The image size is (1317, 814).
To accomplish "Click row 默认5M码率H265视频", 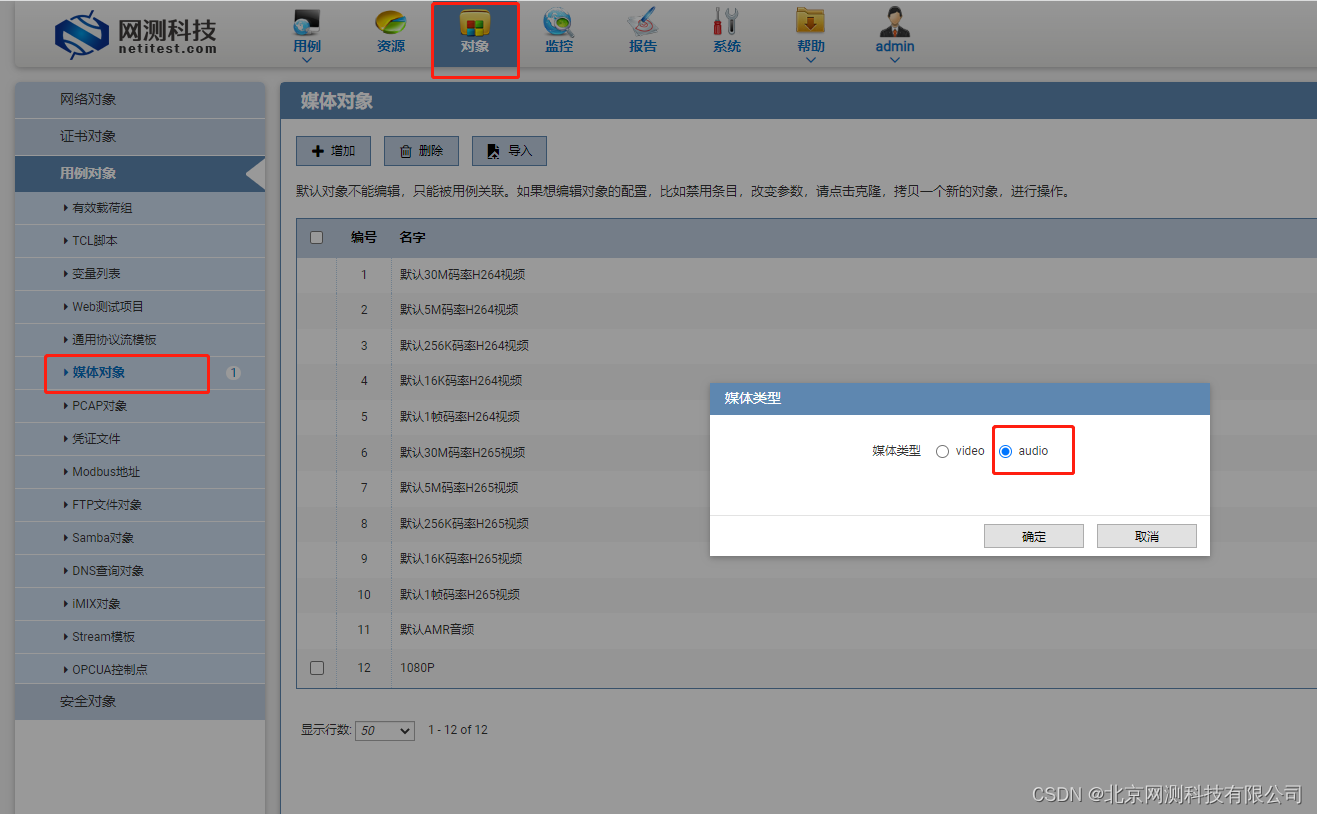I will pyautogui.click(x=806, y=488).
